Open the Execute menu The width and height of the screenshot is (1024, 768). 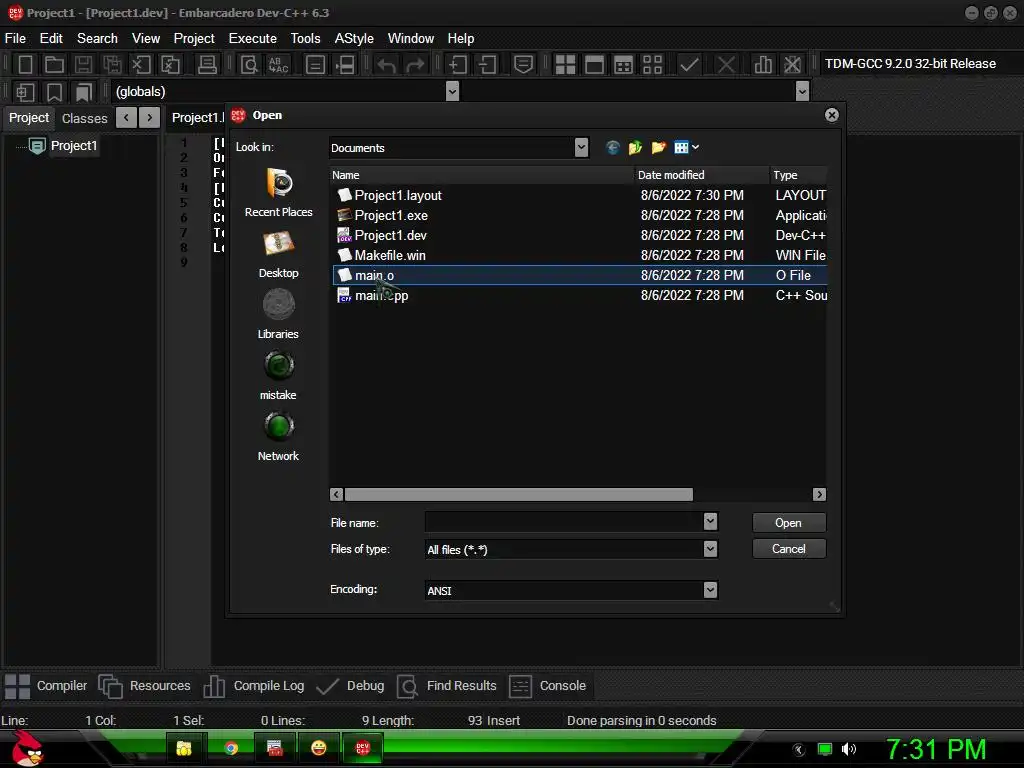(x=253, y=39)
